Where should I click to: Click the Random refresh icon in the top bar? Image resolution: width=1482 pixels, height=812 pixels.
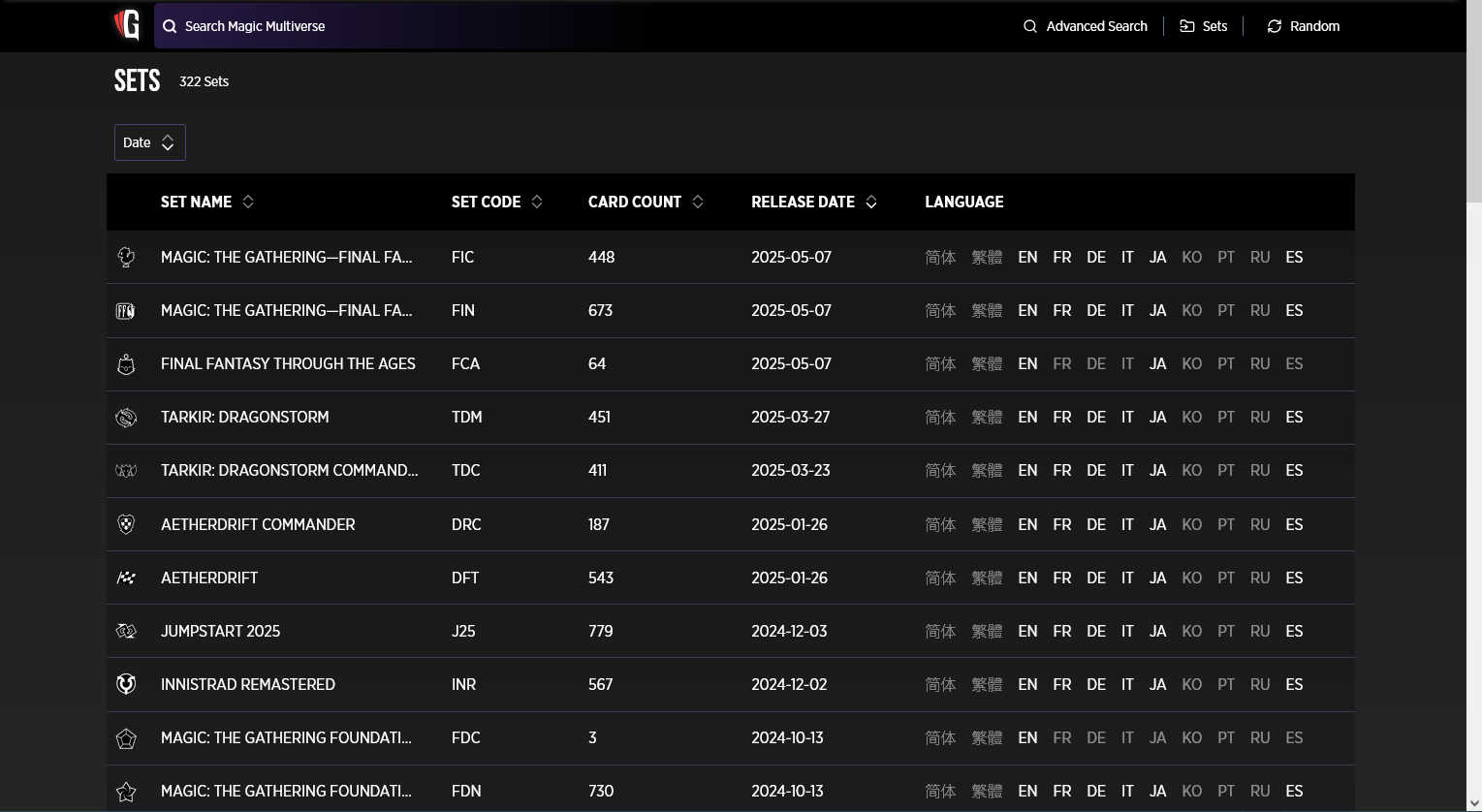point(1274,26)
